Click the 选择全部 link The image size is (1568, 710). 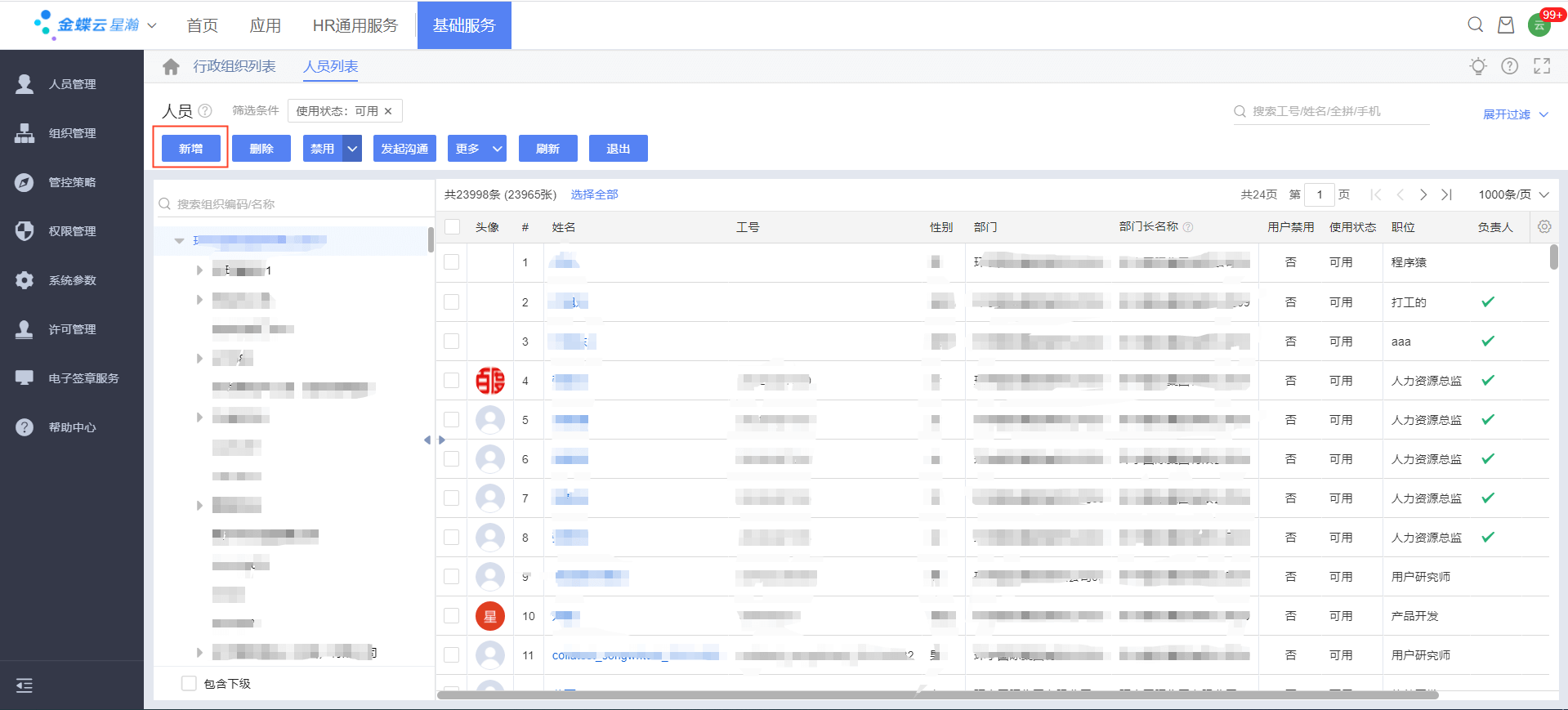point(594,194)
